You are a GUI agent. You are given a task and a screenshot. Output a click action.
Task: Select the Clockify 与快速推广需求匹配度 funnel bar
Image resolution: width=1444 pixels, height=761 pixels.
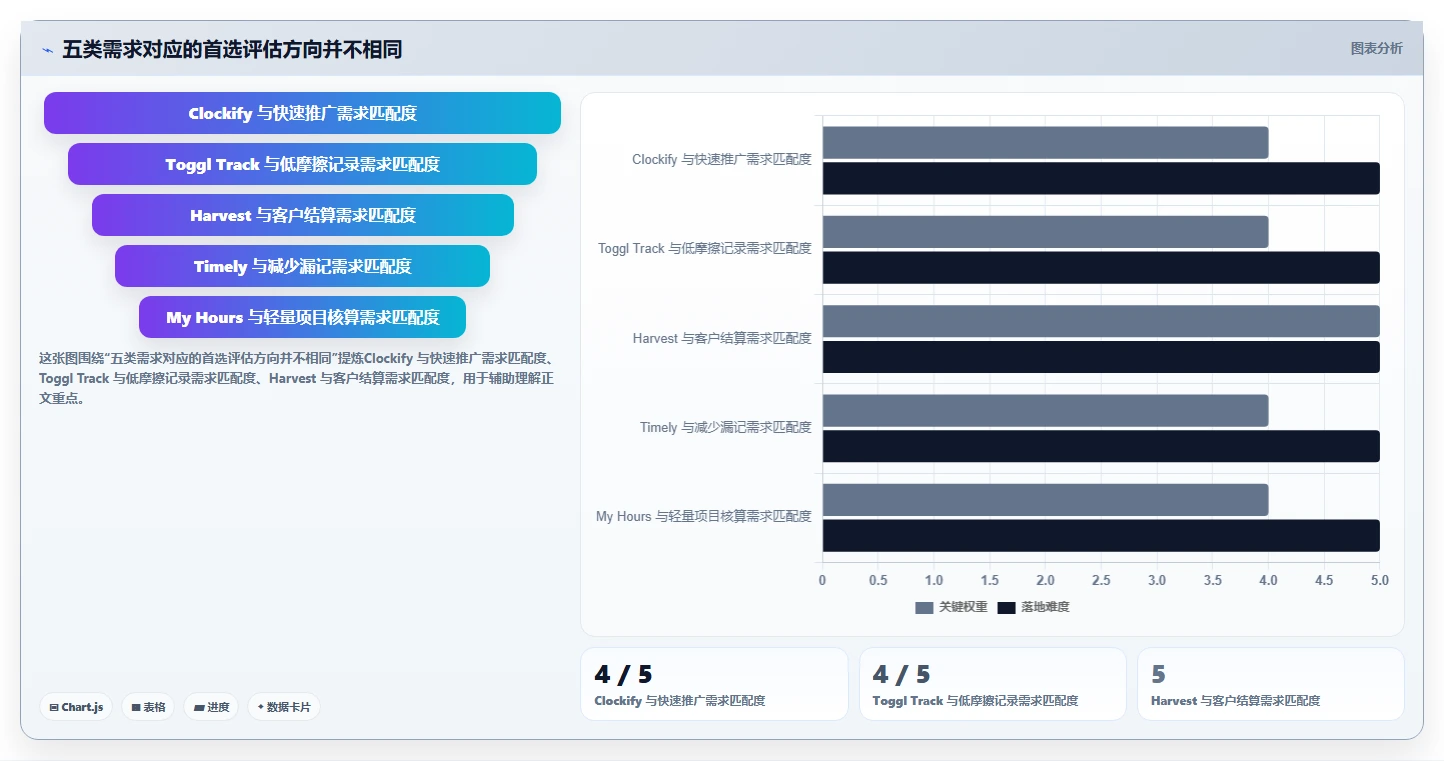(302, 113)
